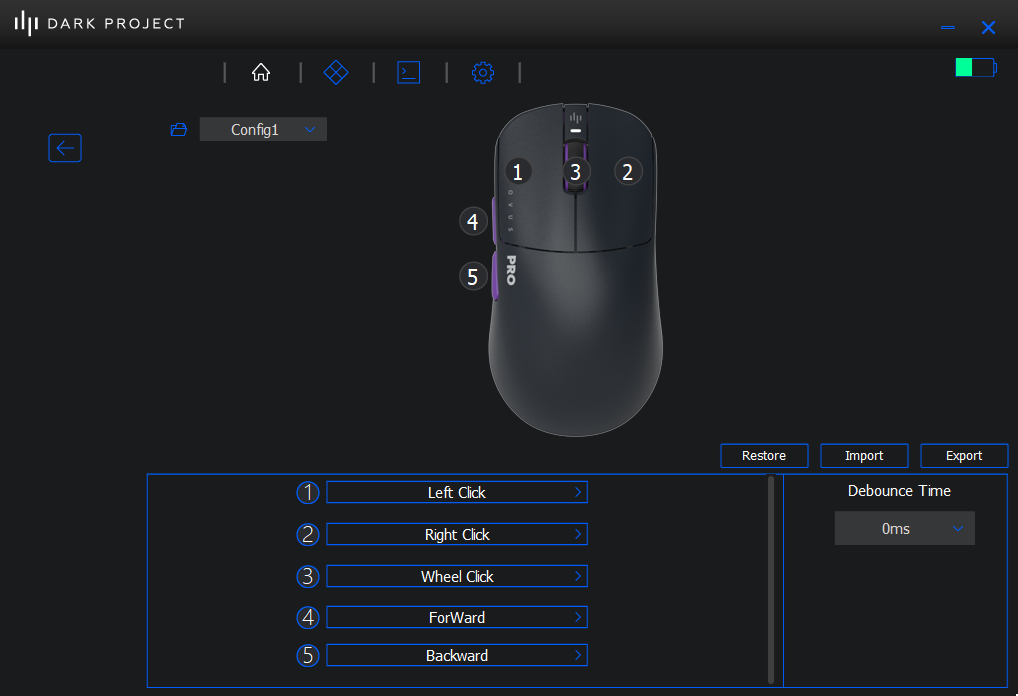Click the Dark Project logo
The image size is (1018, 696).
99,23
